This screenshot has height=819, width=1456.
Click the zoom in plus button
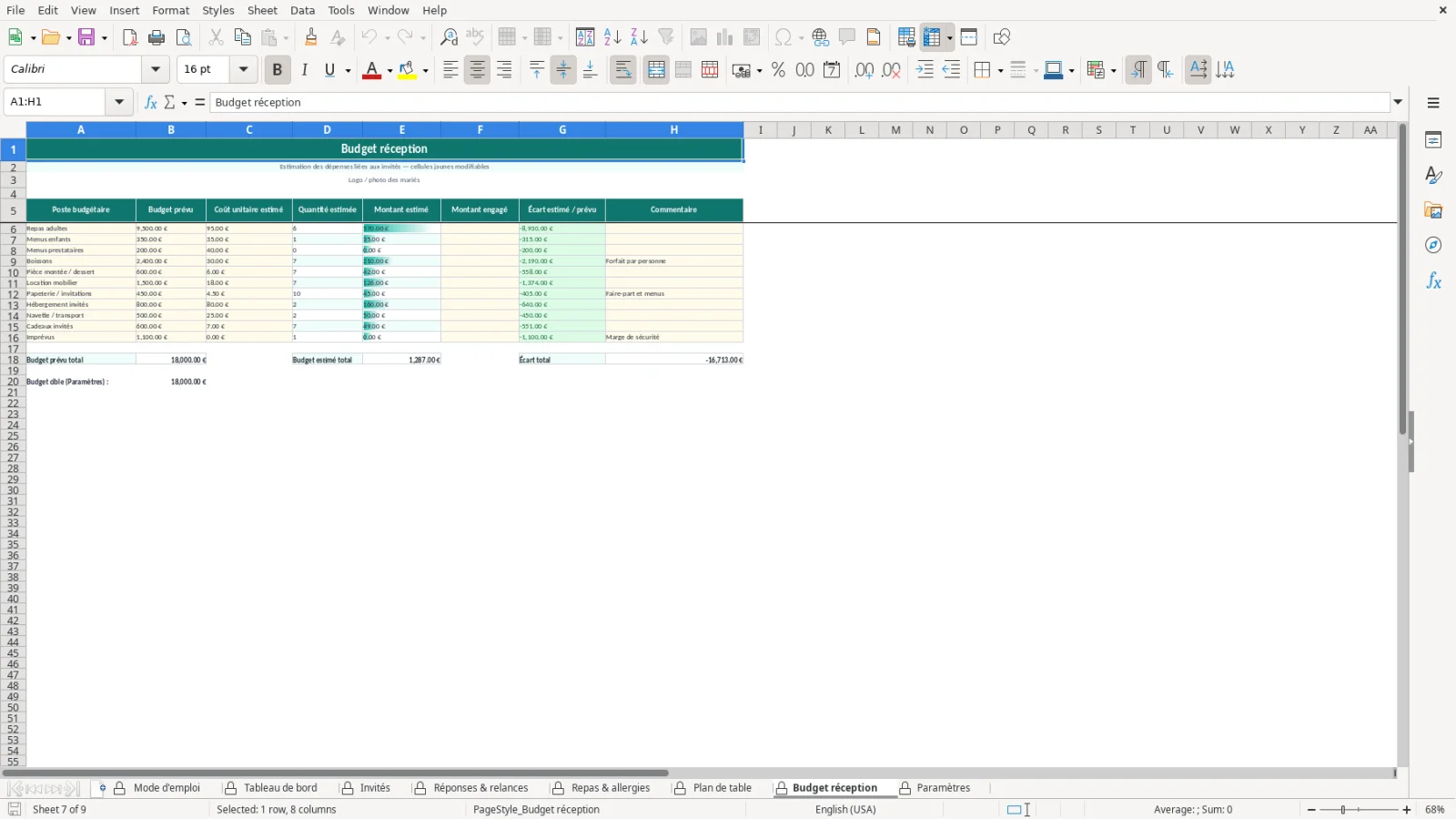click(1407, 809)
